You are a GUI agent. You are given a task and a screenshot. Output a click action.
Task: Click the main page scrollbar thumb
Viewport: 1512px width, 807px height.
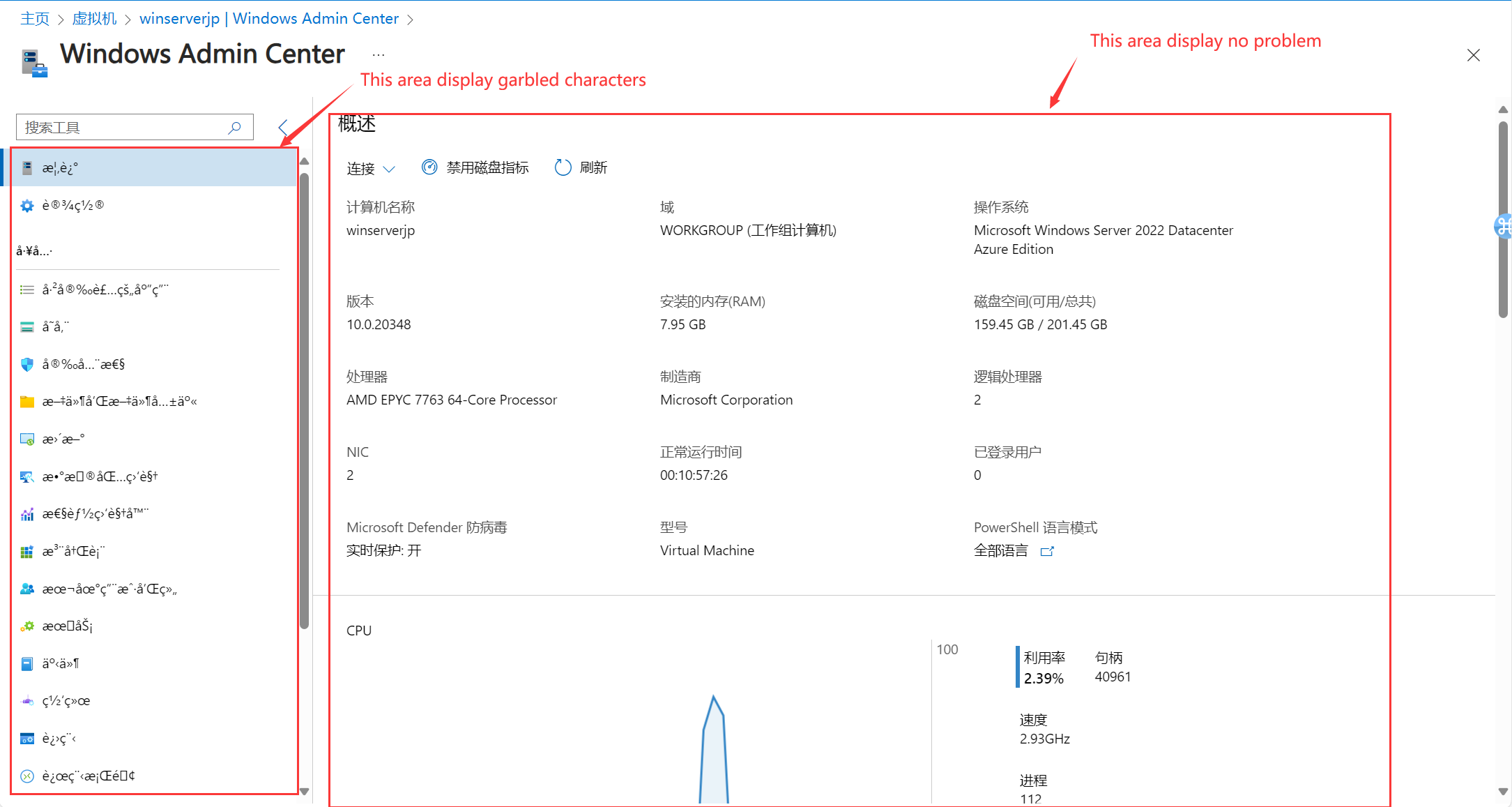[1504, 220]
